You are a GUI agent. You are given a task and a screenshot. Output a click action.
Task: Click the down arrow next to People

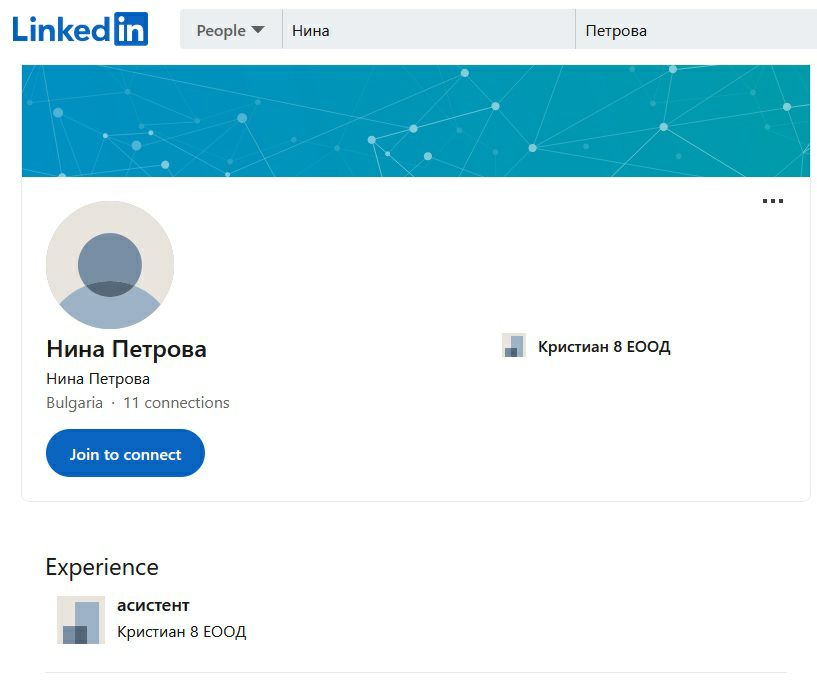[x=258, y=30]
